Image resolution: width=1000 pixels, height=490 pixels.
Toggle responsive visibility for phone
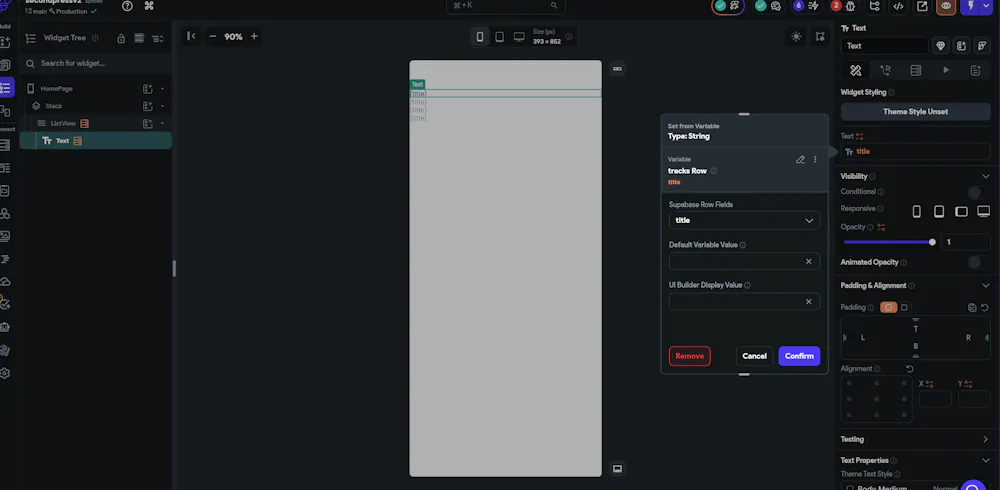(916, 211)
